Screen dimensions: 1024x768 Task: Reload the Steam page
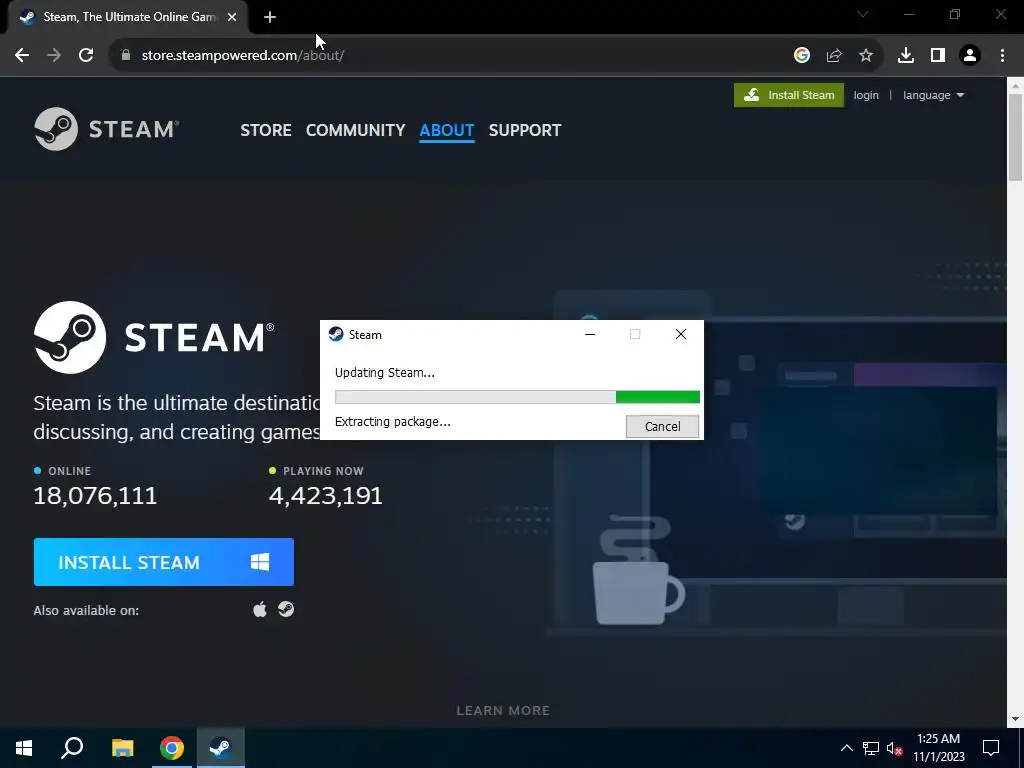tap(86, 56)
